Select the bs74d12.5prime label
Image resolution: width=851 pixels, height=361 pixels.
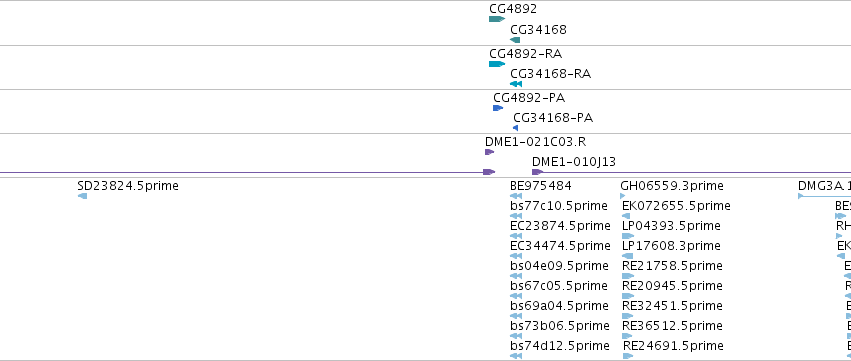560,346
